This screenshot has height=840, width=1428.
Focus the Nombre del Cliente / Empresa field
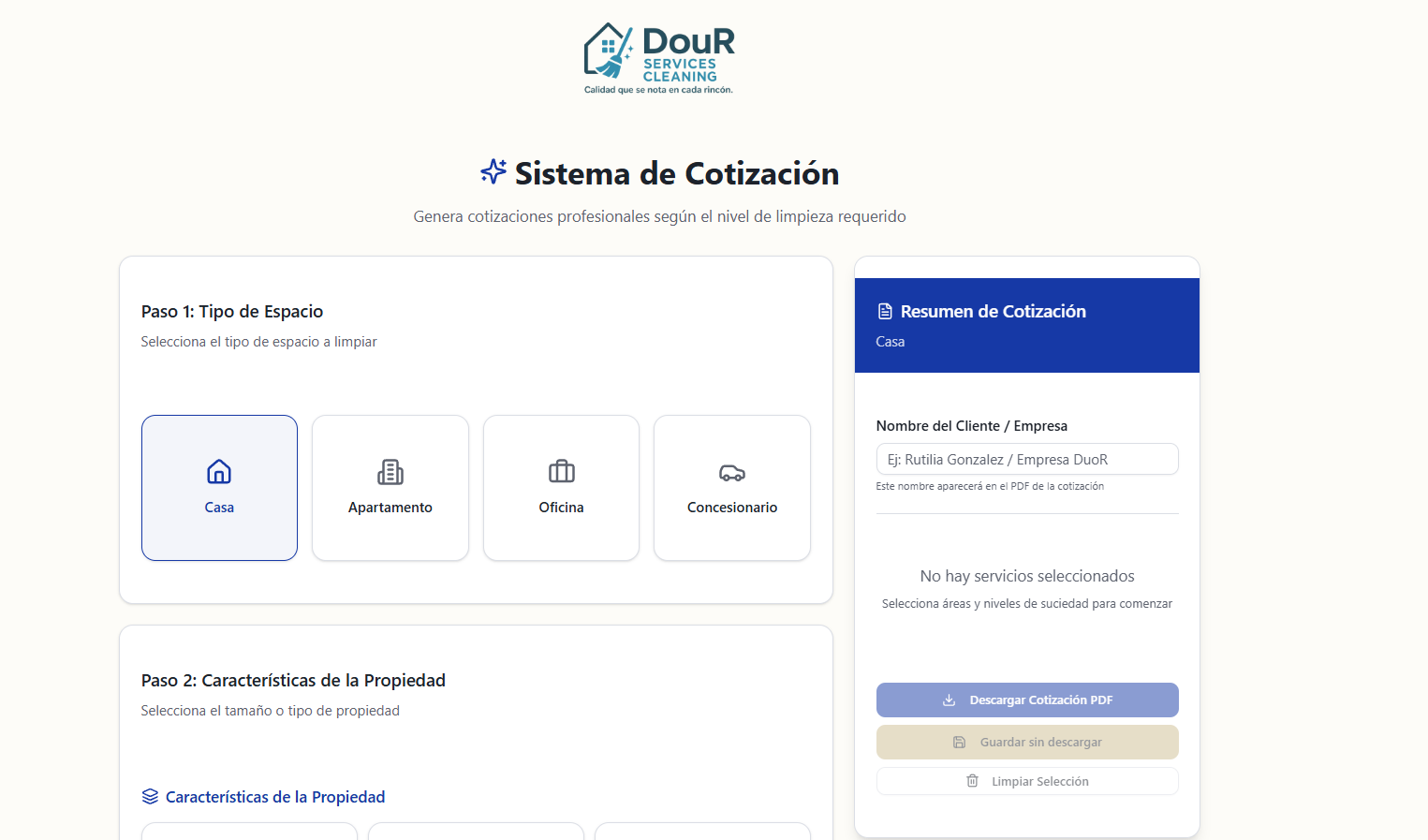1027,459
